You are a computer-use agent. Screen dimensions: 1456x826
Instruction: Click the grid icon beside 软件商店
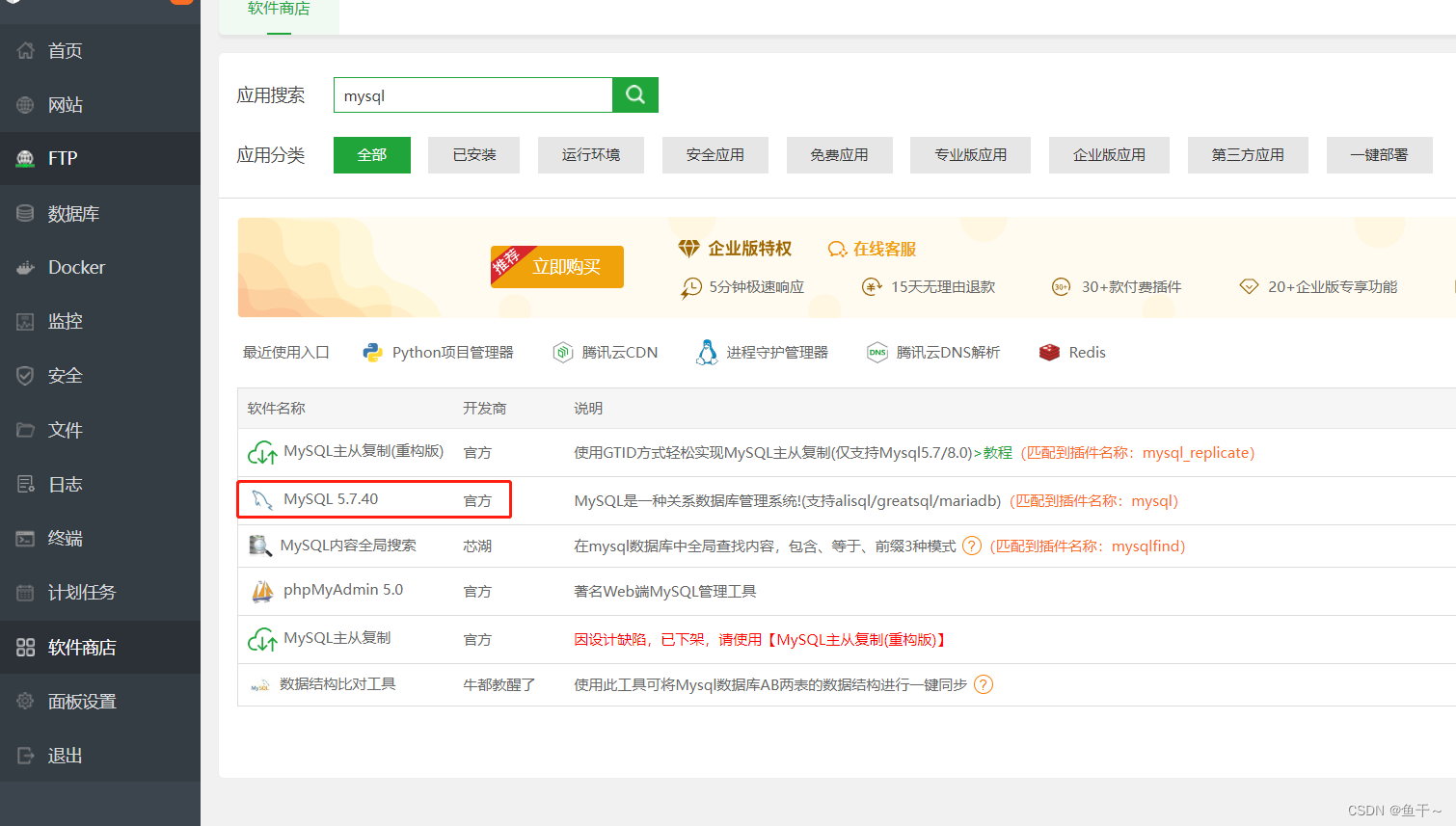pyautogui.click(x=25, y=647)
